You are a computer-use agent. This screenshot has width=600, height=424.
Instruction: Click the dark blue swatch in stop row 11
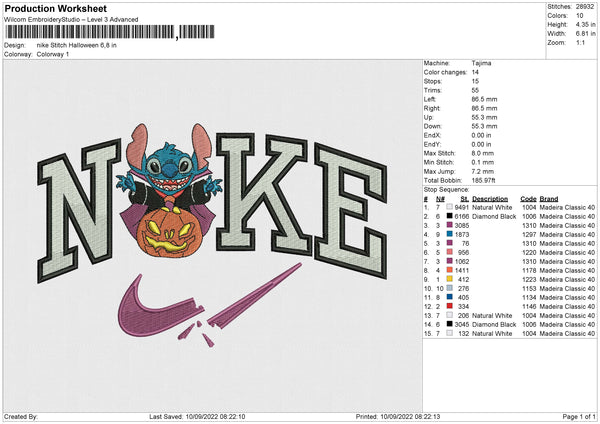pos(450,297)
